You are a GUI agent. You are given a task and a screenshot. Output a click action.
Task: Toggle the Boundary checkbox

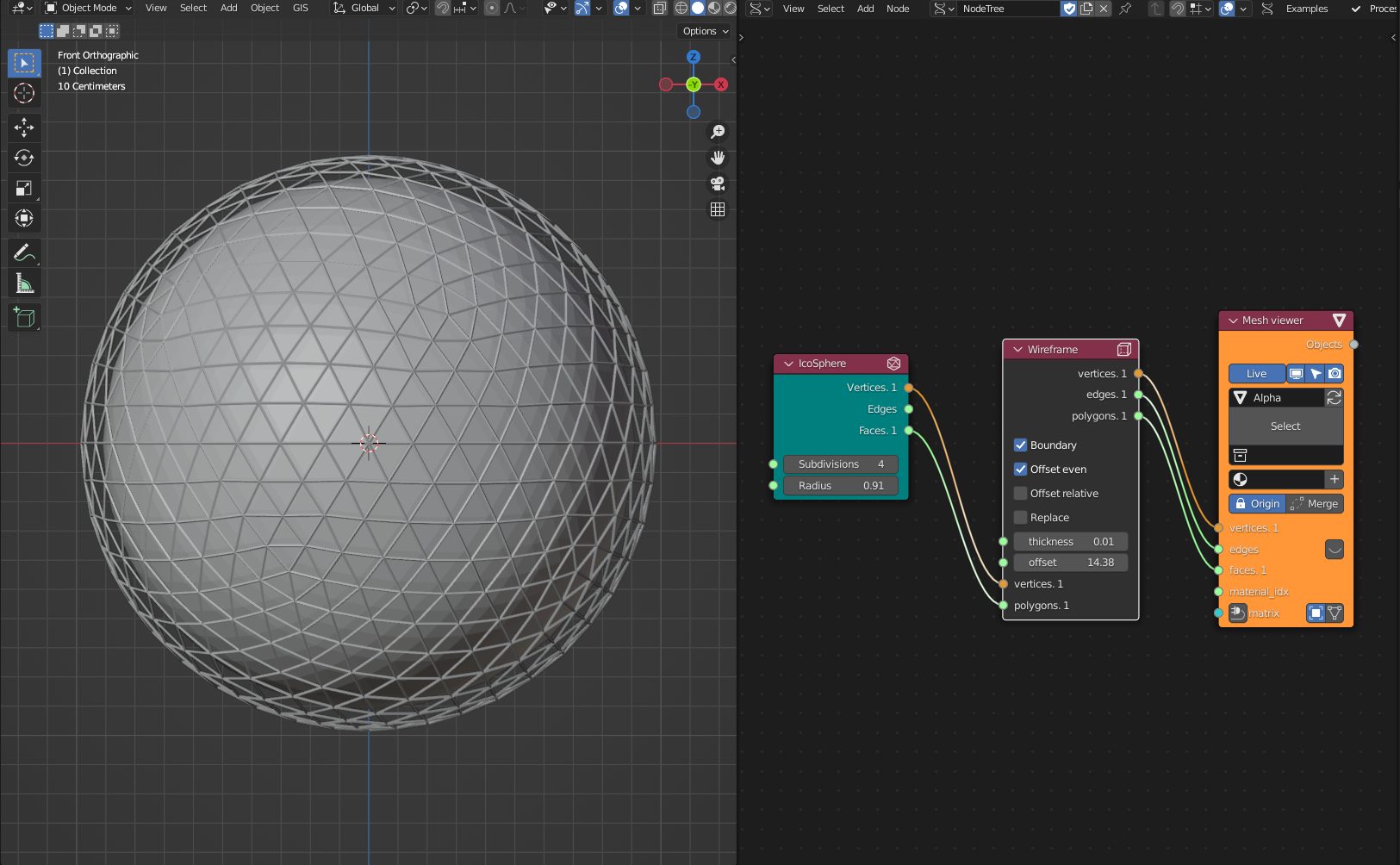(x=1021, y=445)
